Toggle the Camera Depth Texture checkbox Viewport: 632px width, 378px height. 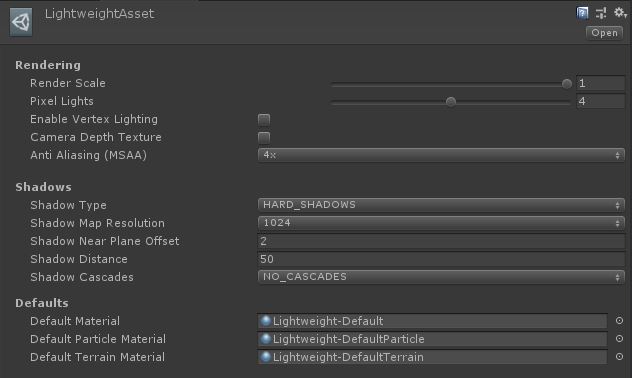(264, 138)
